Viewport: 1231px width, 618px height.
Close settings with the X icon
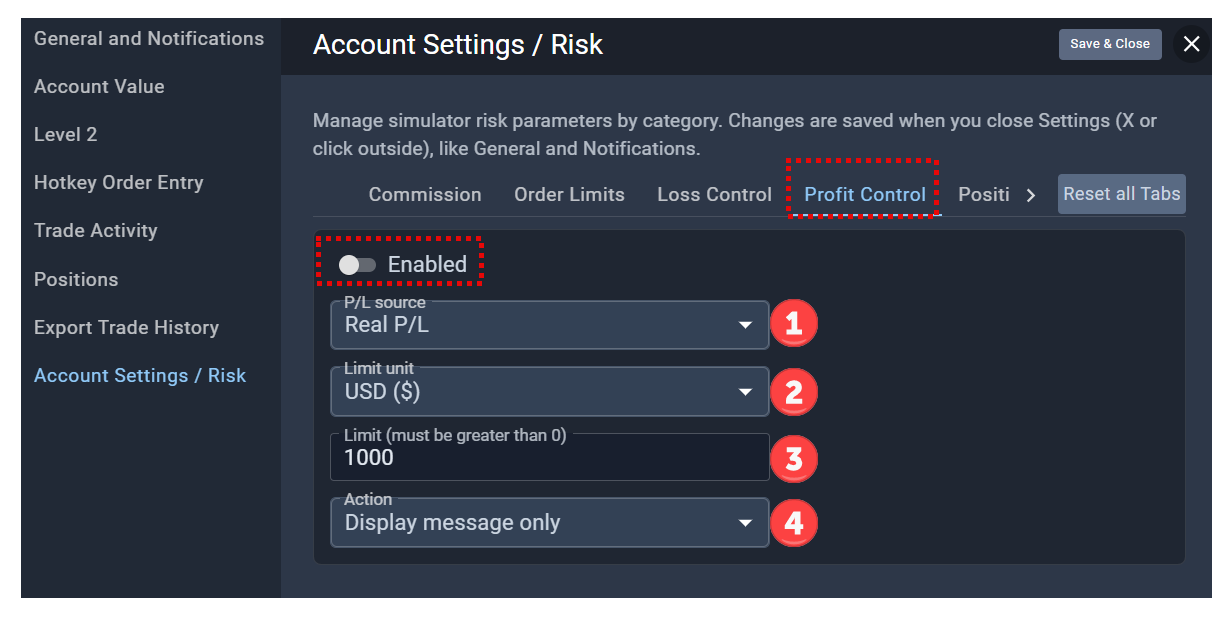(1191, 44)
